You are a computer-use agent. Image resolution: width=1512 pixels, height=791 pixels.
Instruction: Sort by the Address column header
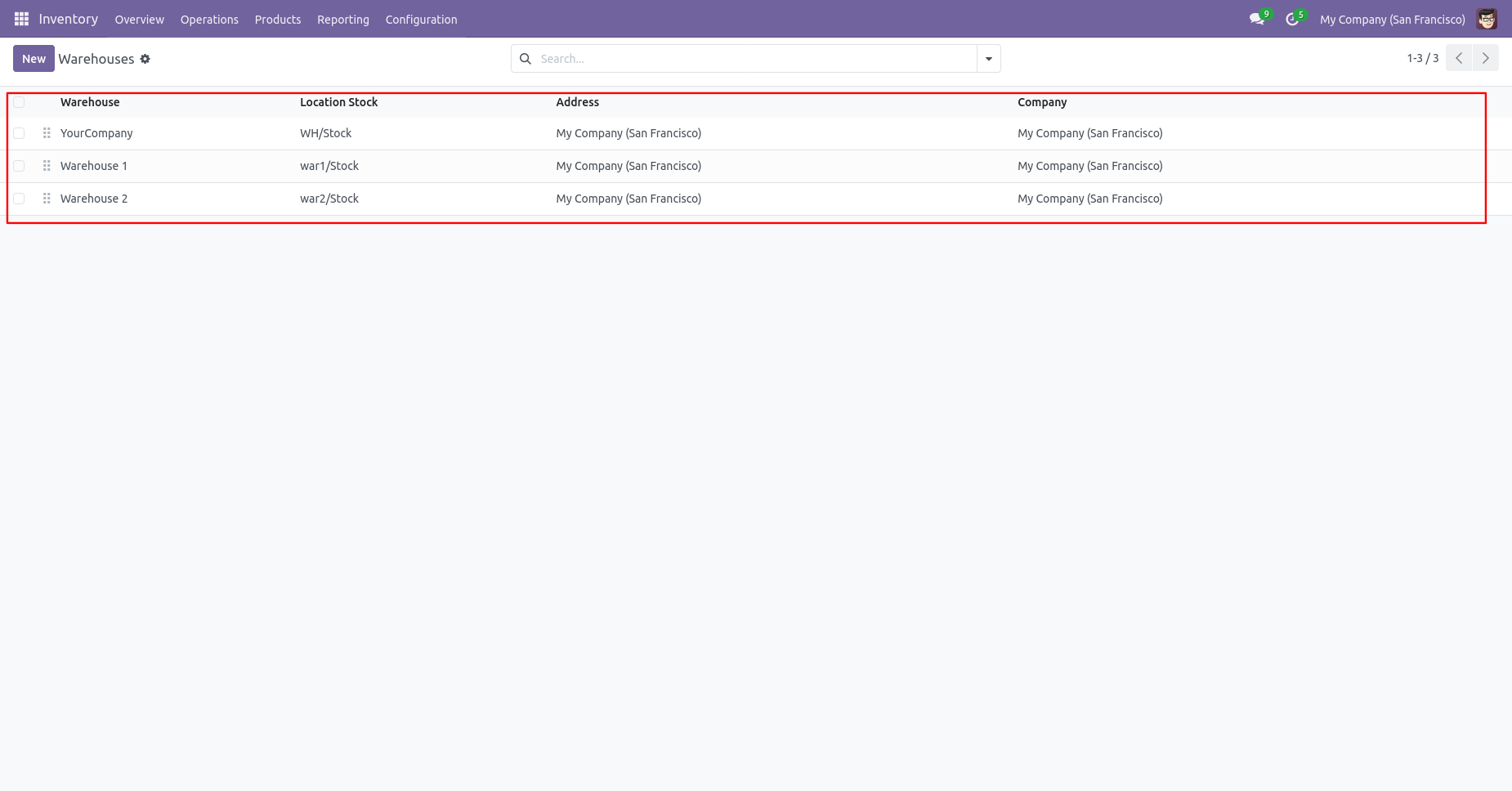pyautogui.click(x=578, y=102)
